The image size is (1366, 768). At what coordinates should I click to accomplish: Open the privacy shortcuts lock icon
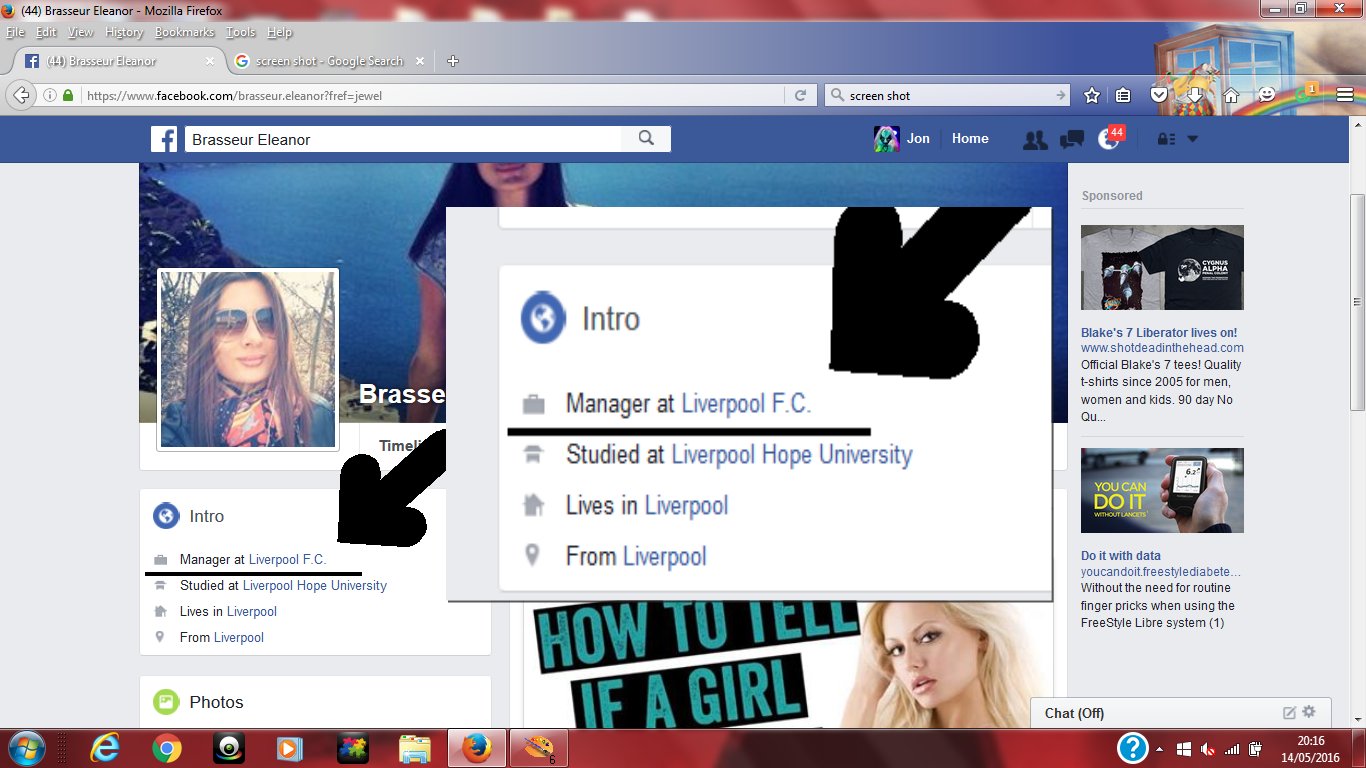1165,139
